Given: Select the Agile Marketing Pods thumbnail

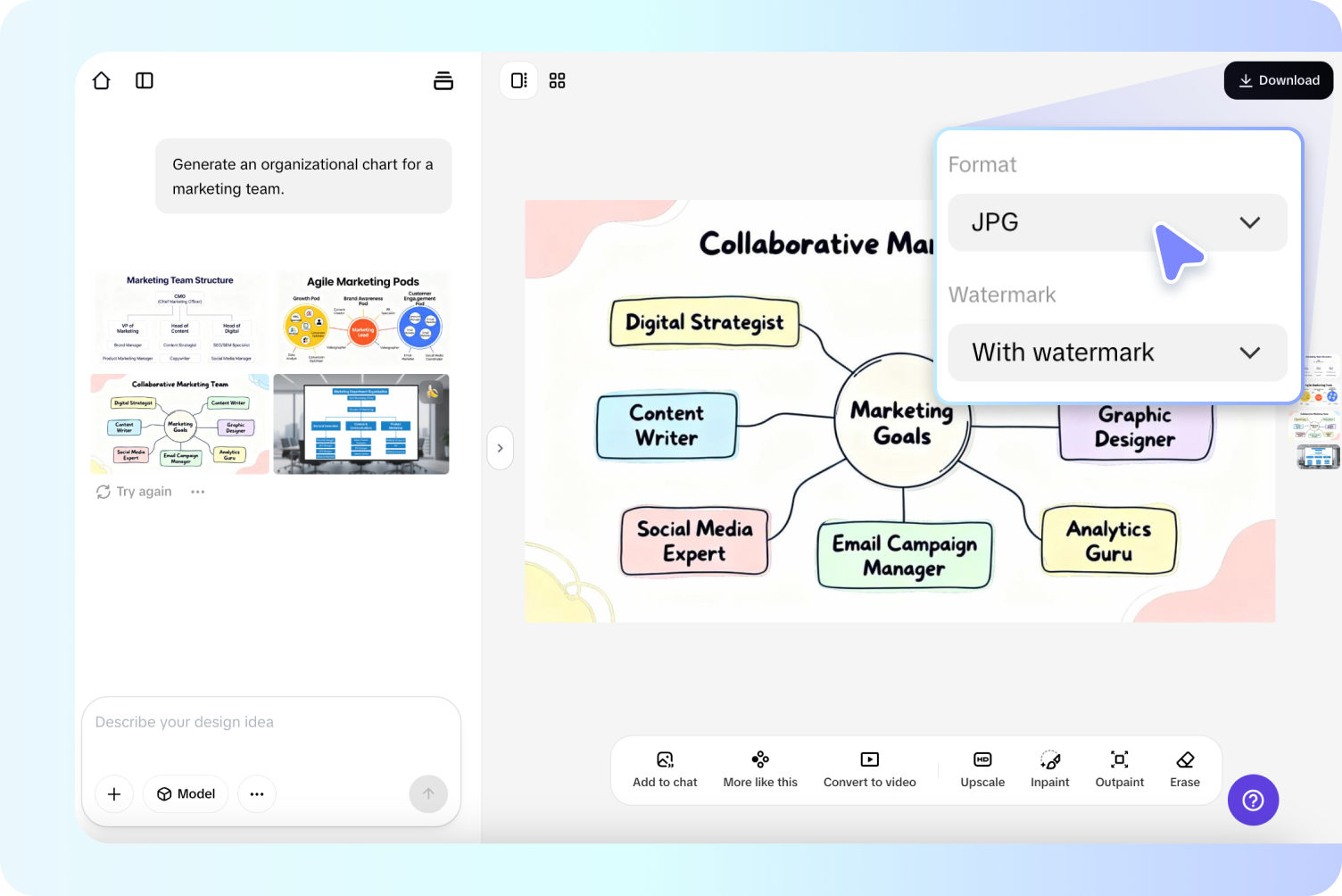Looking at the screenshot, I should [360, 318].
